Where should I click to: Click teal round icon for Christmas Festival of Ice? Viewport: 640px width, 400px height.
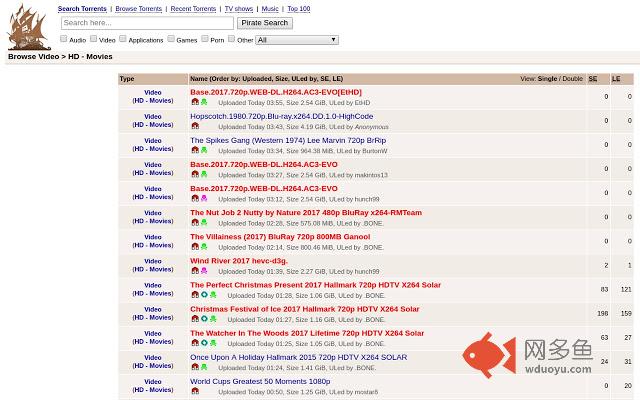tap(204, 319)
